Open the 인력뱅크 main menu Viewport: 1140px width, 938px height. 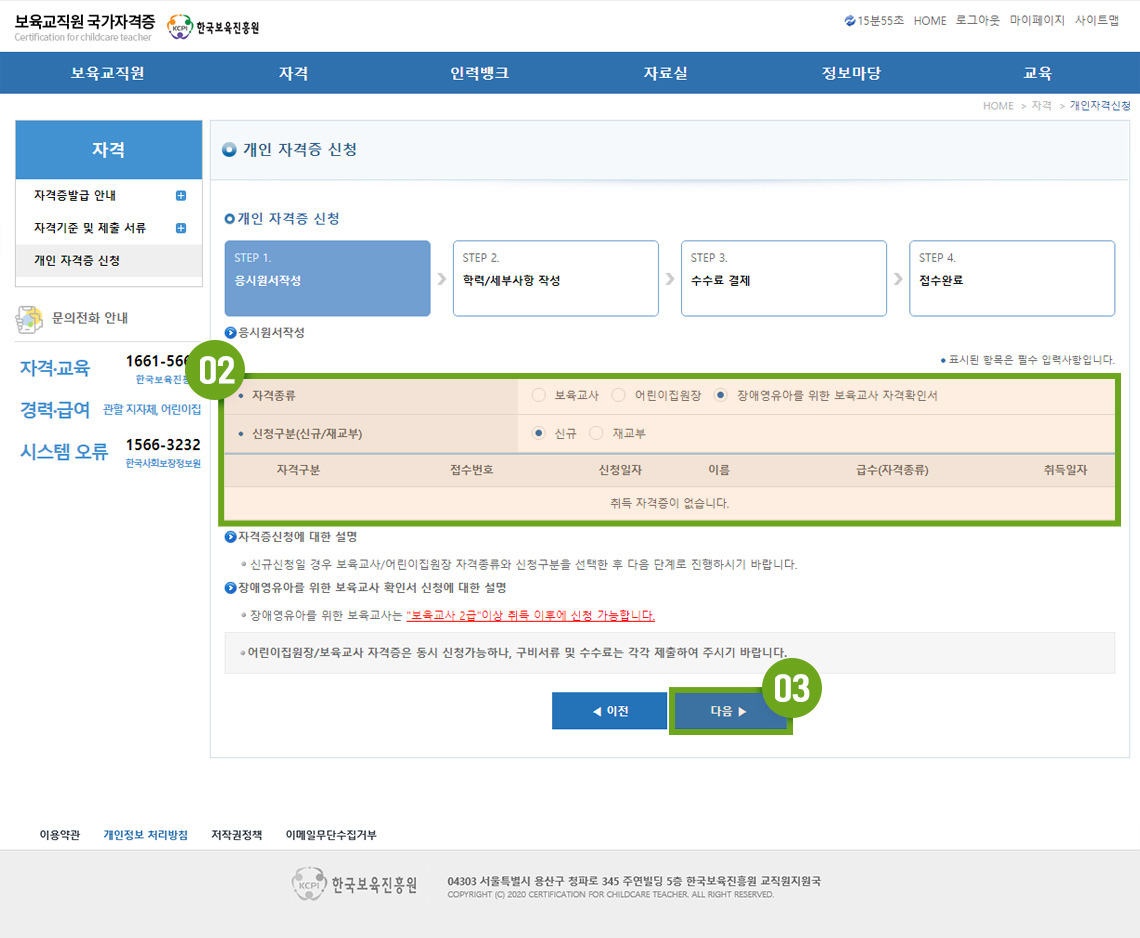(x=479, y=73)
